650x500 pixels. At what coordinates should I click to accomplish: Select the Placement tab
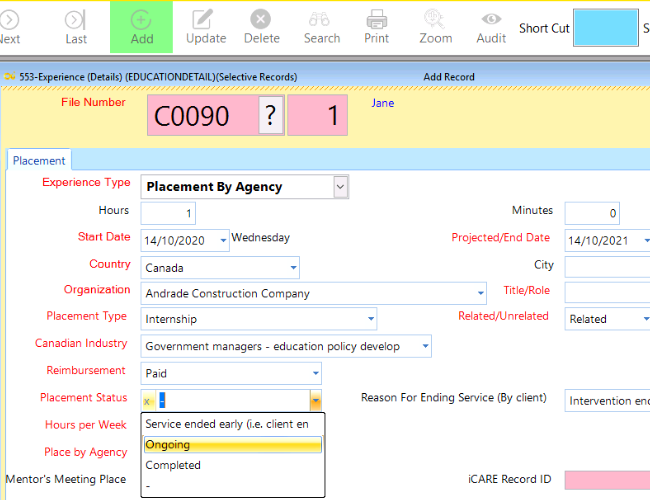[x=39, y=160]
